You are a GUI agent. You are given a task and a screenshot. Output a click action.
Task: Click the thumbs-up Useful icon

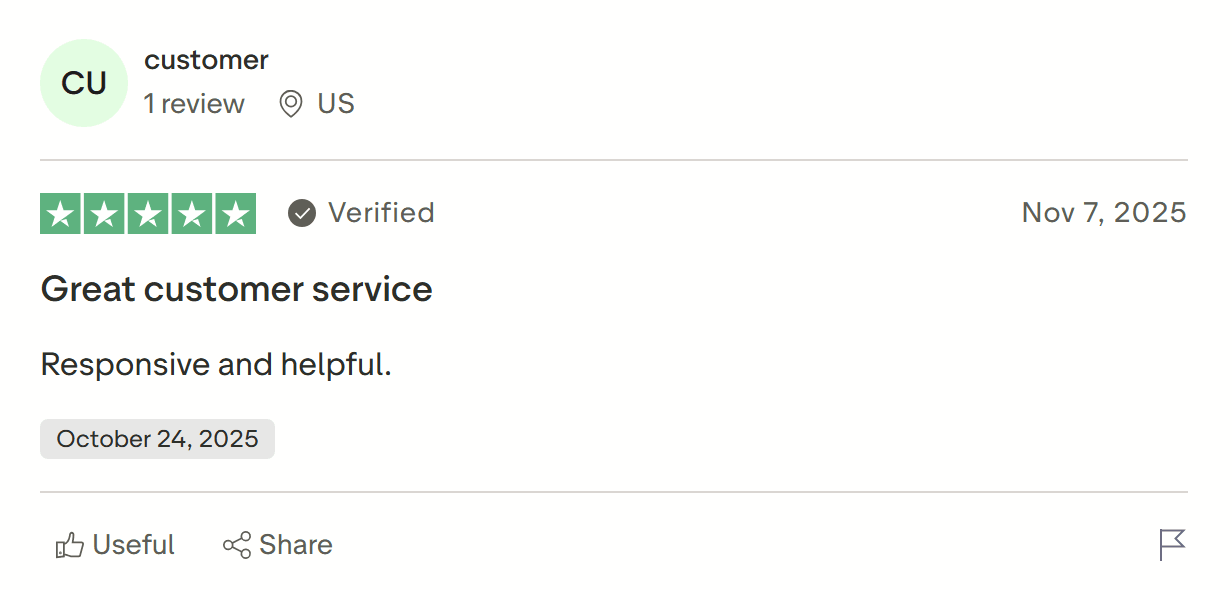(69, 545)
